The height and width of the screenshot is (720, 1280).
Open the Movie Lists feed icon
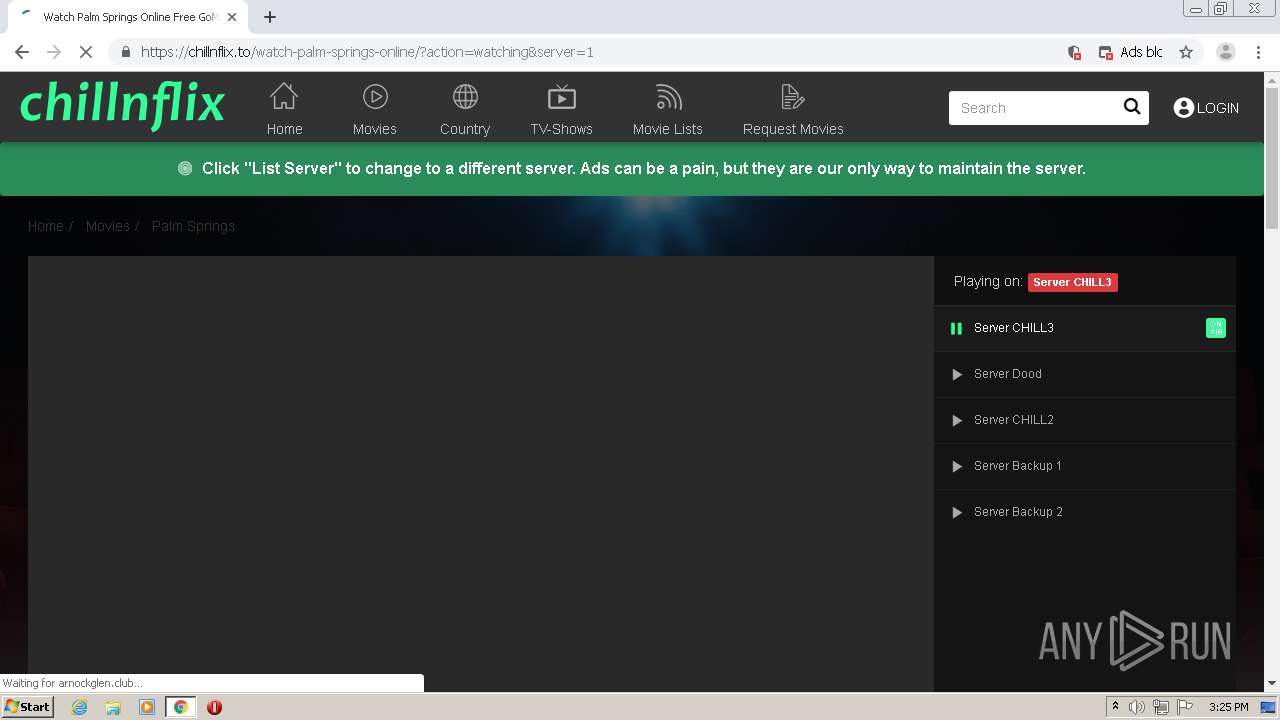pos(668,97)
